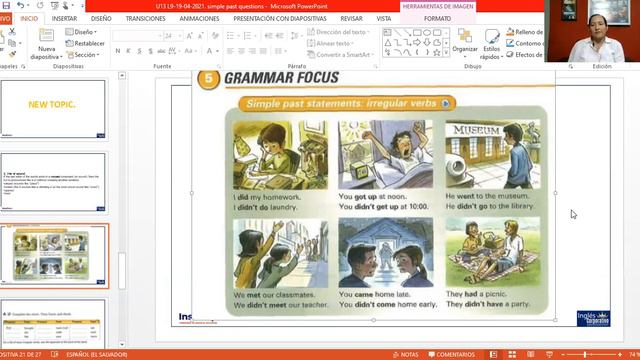Click the Save icon in quick access toolbar

click(x=6, y=5)
